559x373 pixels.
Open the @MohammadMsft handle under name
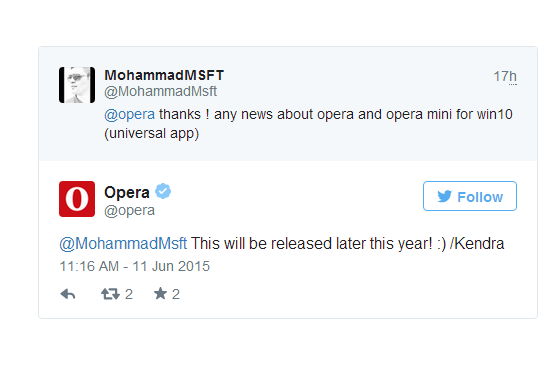point(160,92)
